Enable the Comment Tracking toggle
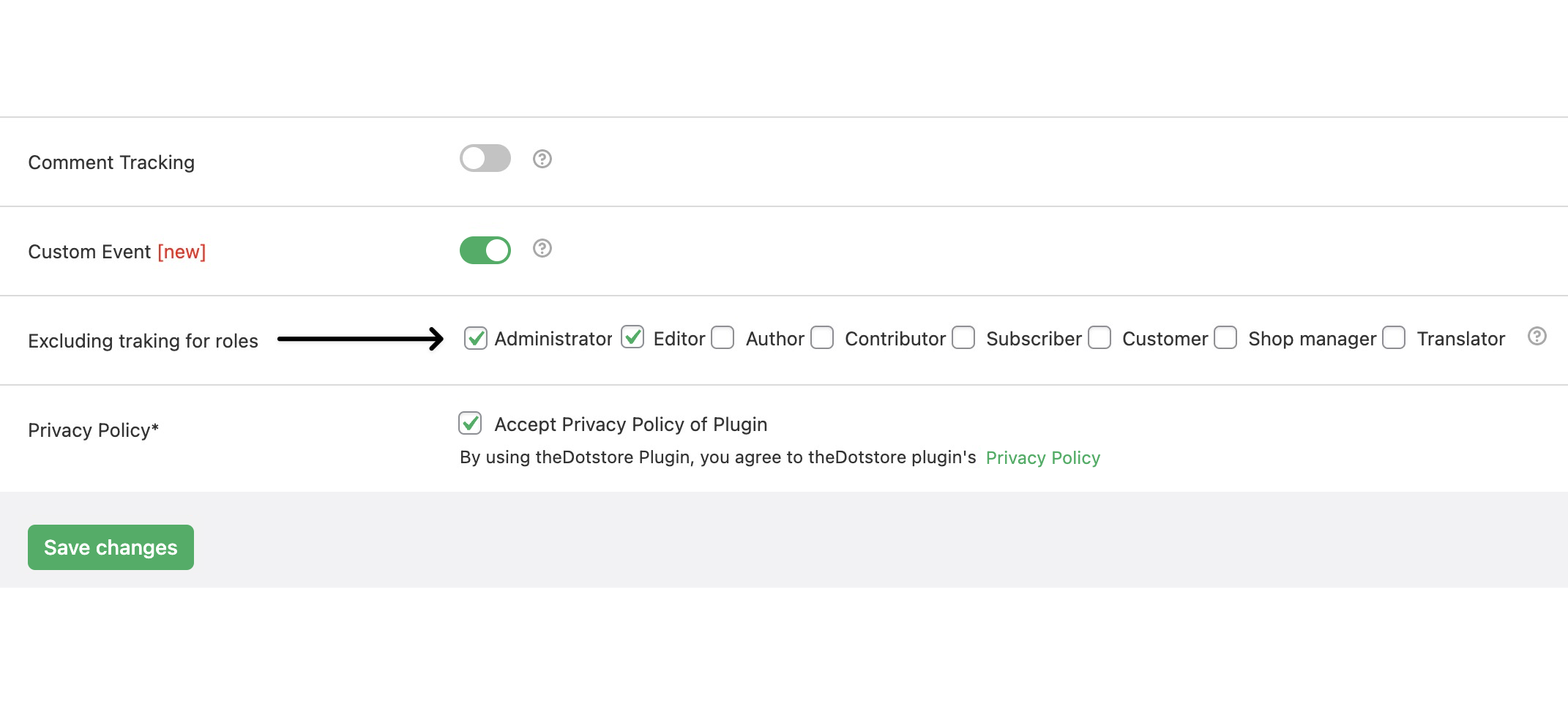 (485, 158)
